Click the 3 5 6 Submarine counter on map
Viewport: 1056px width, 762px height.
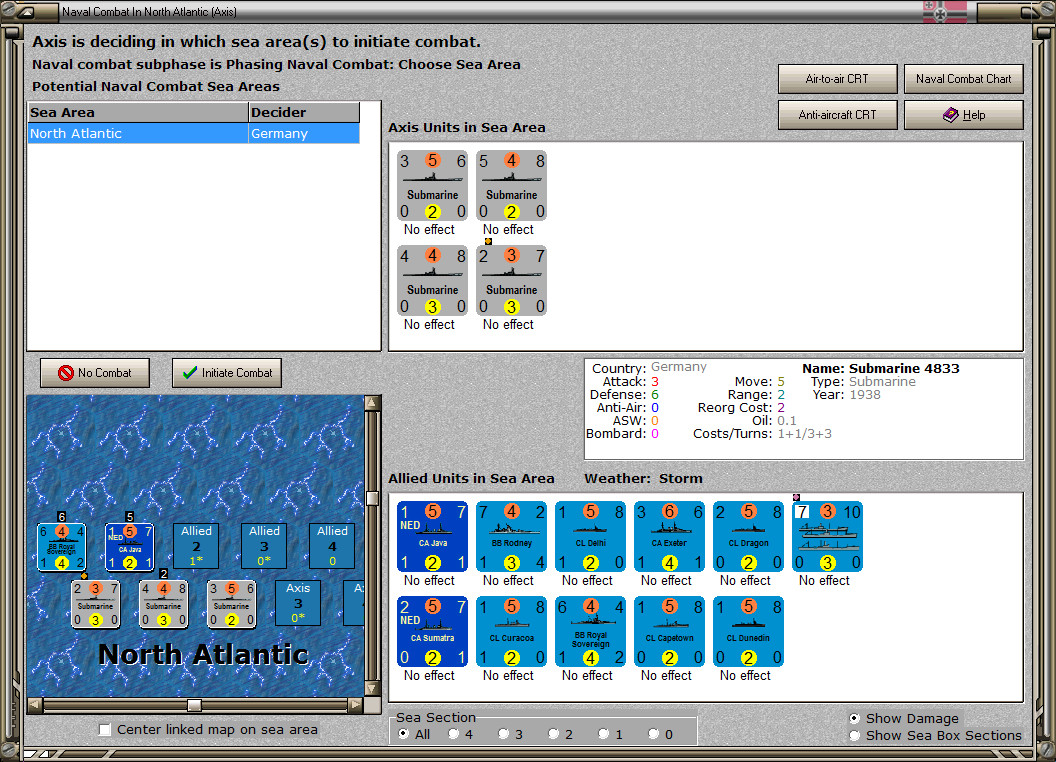click(x=232, y=604)
